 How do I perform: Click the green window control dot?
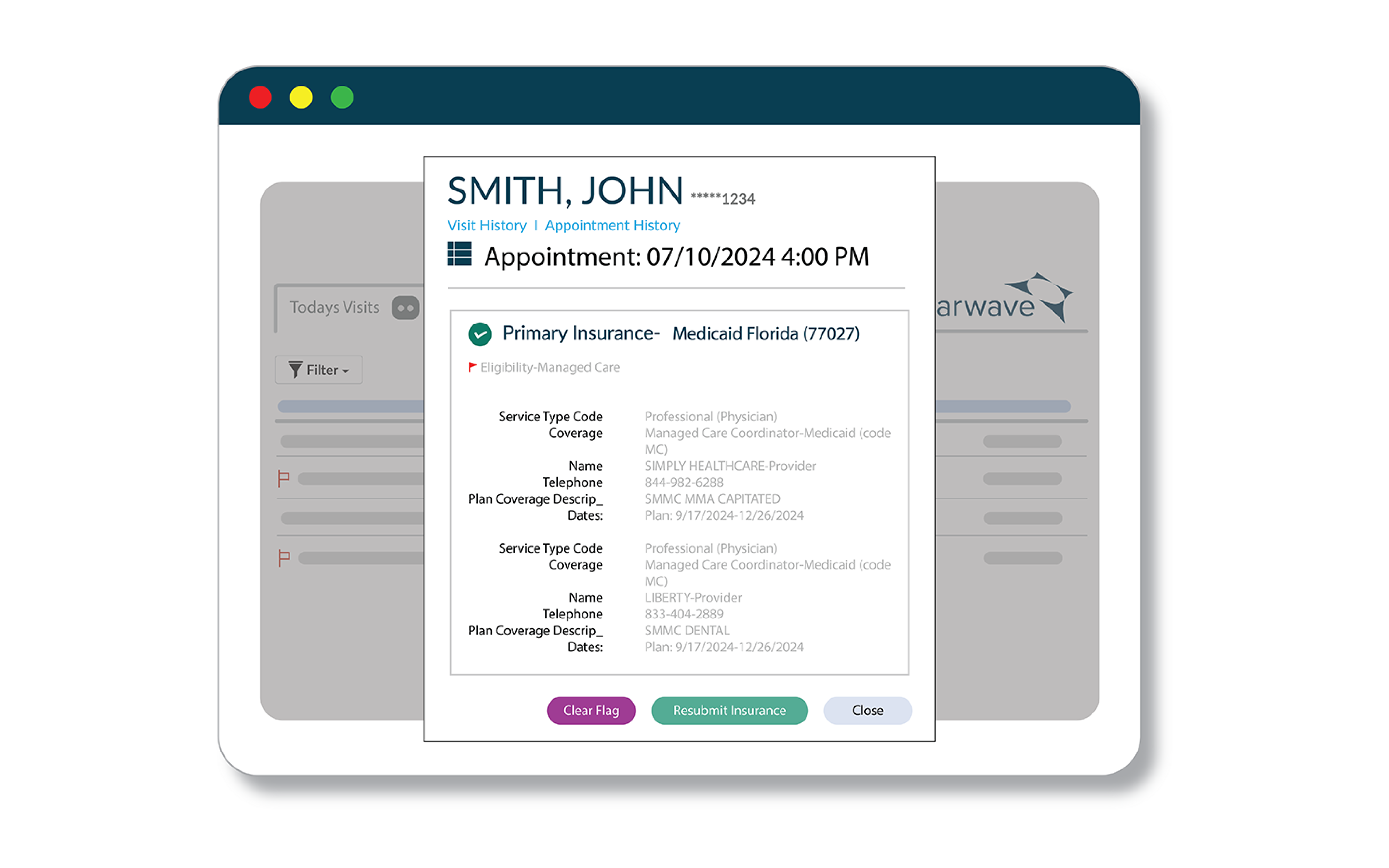point(342,98)
